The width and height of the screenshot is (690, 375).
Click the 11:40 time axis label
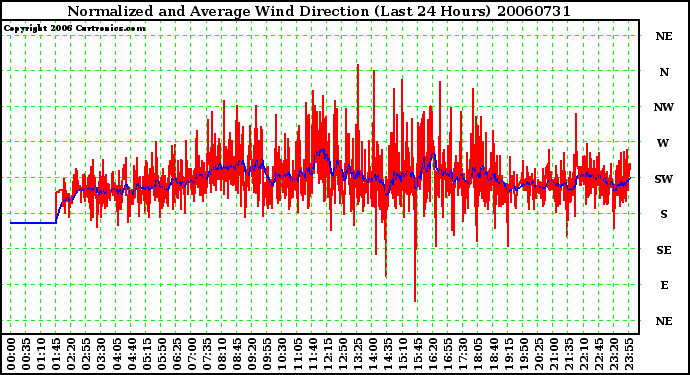coord(312,354)
